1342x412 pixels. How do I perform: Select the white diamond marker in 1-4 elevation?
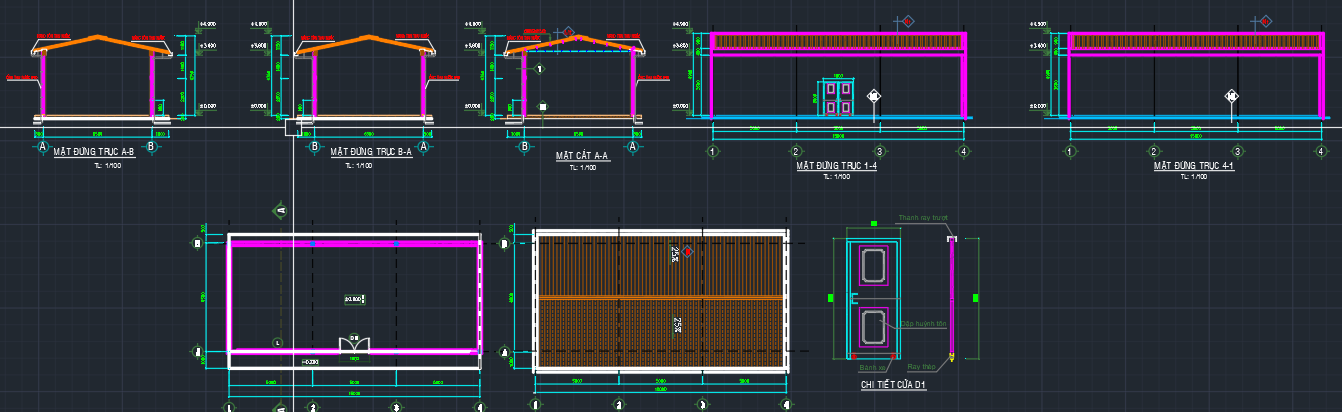tap(873, 96)
